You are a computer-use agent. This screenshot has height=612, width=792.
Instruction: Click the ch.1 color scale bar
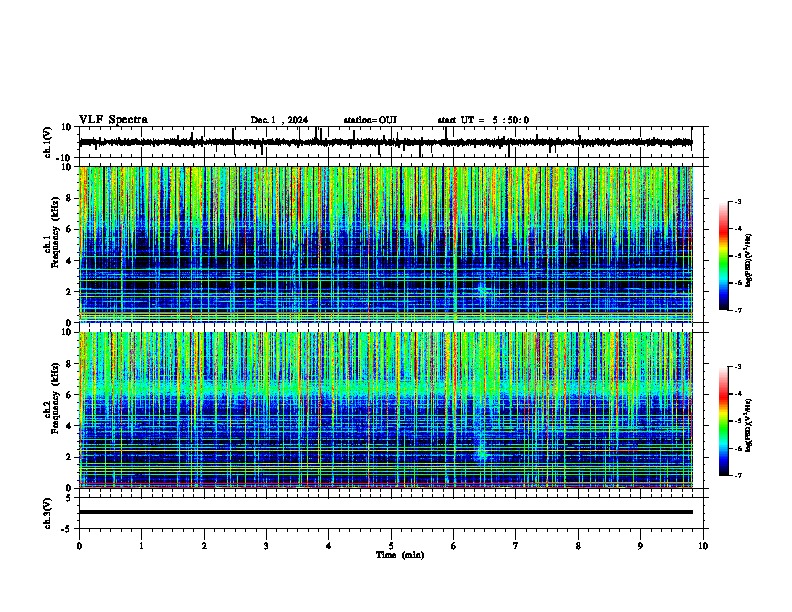click(x=723, y=256)
